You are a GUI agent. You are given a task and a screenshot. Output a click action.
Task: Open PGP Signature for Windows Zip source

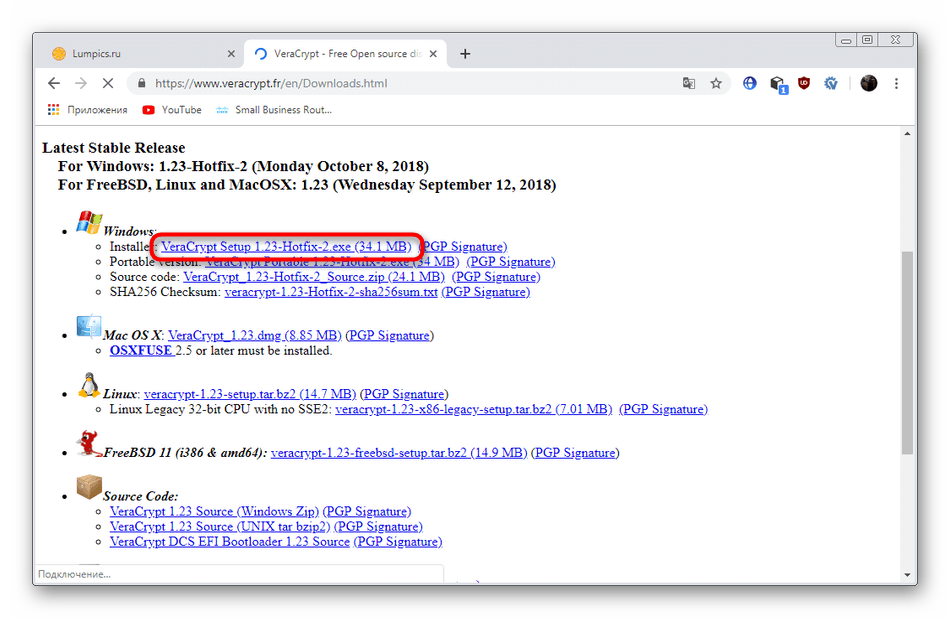[x=367, y=512]
